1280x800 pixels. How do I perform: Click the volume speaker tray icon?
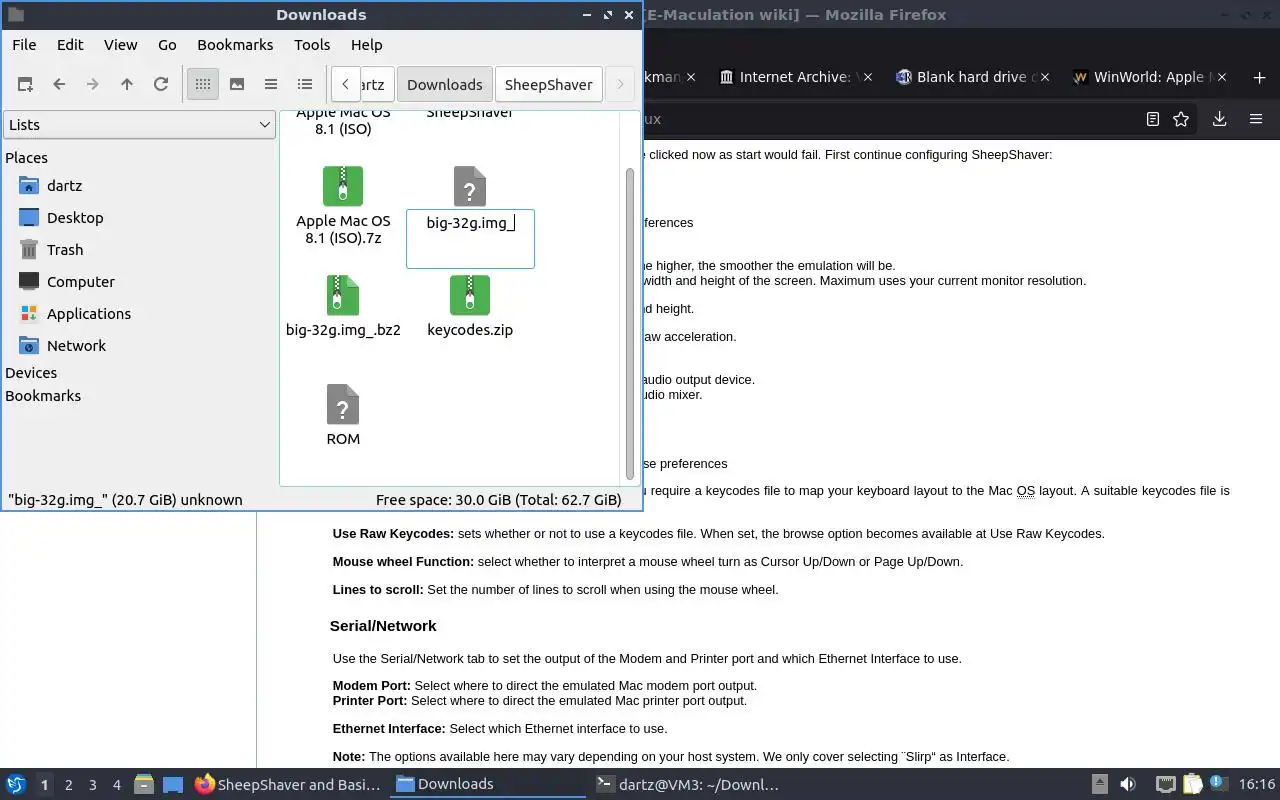click(x=1128, y=784)
